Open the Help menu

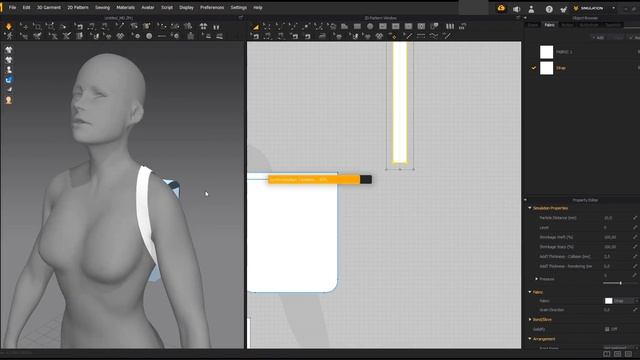(x=258, y=7)
